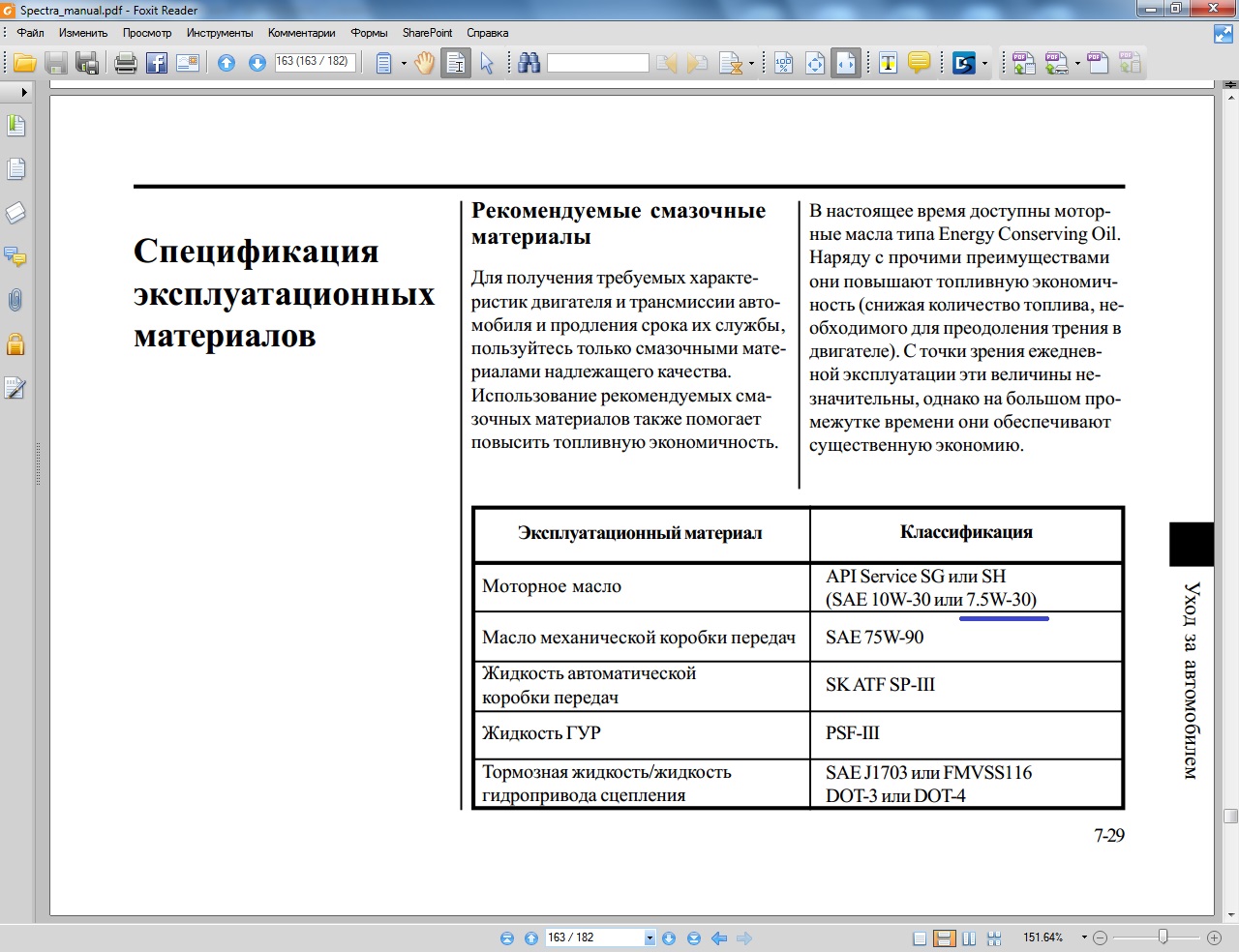Click the Save As floppy icon

click(87, 64)
